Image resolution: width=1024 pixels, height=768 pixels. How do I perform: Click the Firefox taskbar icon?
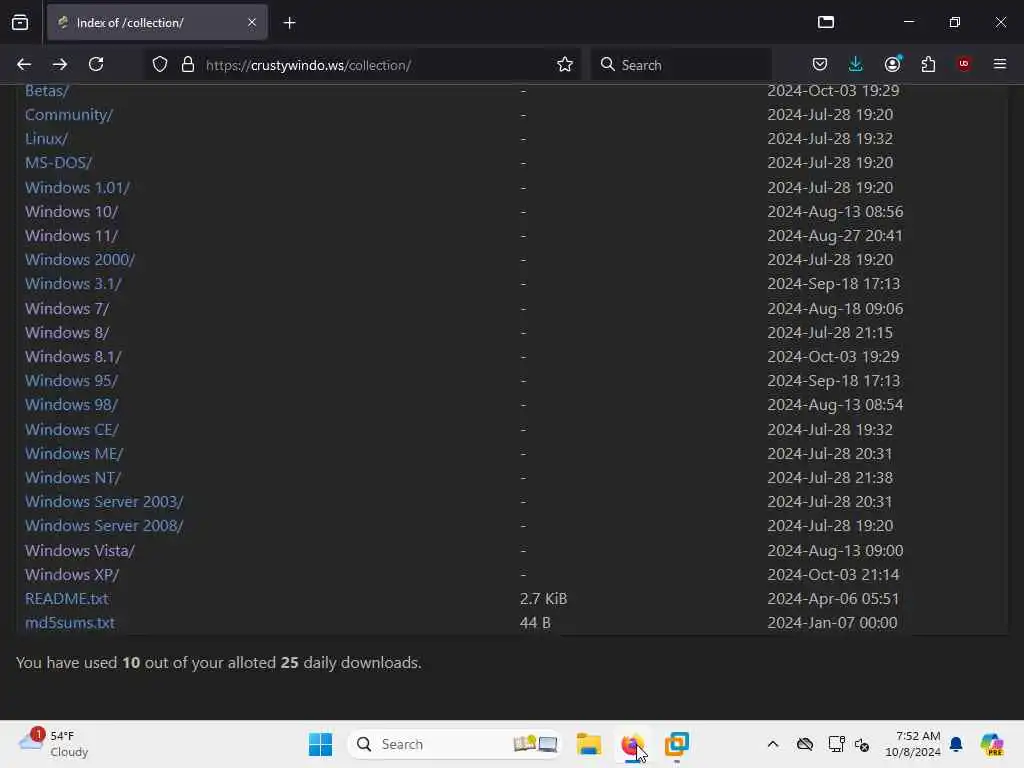tap(632, 744)
